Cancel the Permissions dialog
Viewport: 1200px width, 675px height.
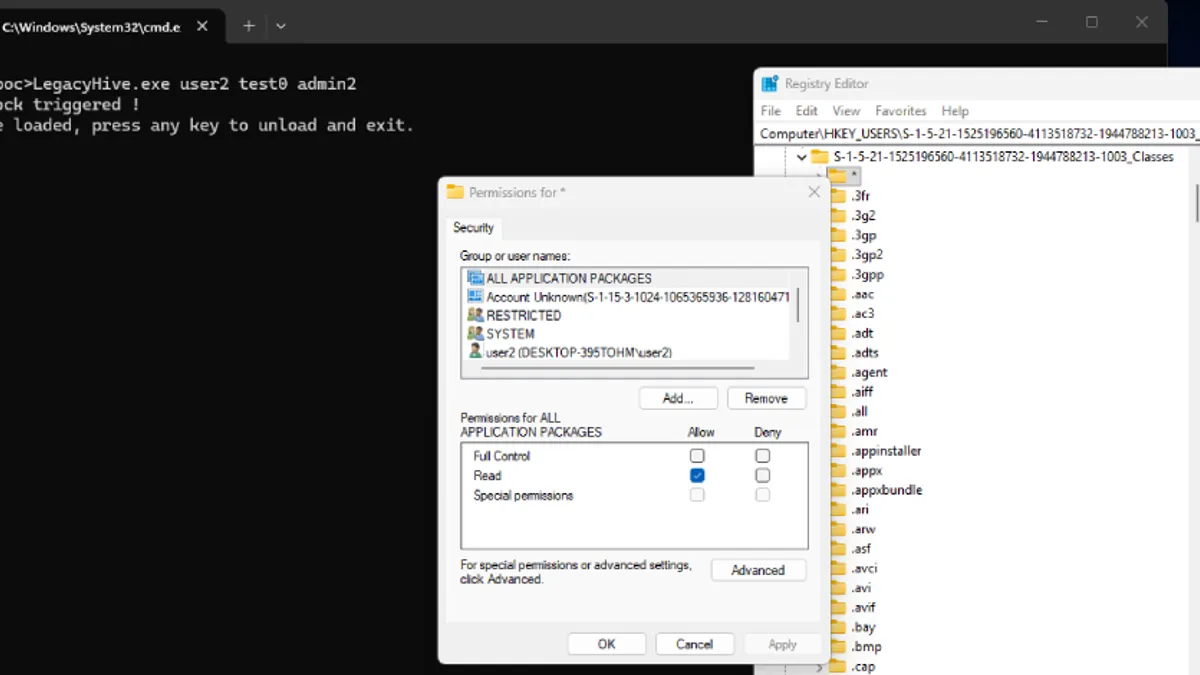[x=694, y=644]
